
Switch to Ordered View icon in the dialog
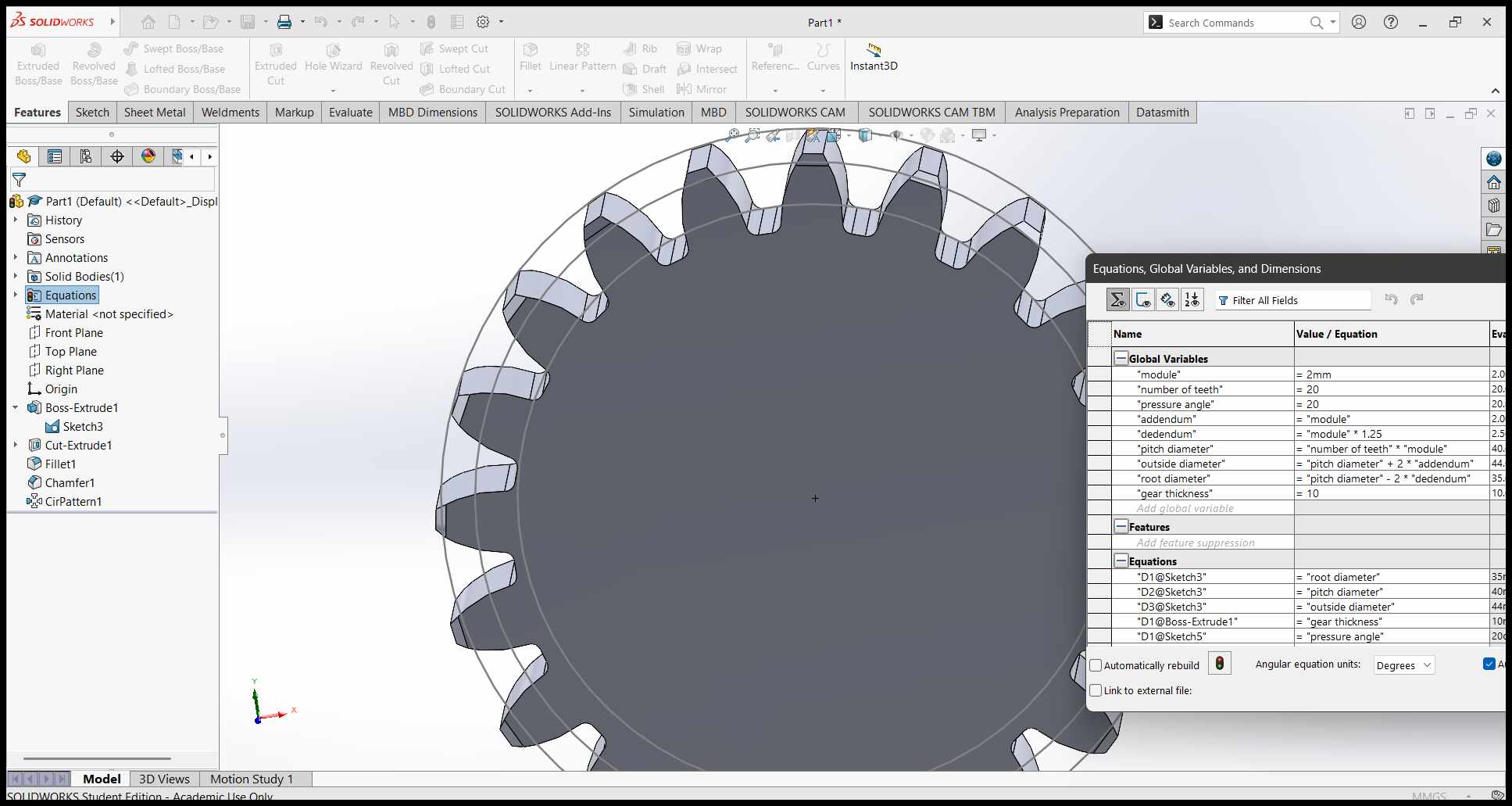coord(1192,300)
